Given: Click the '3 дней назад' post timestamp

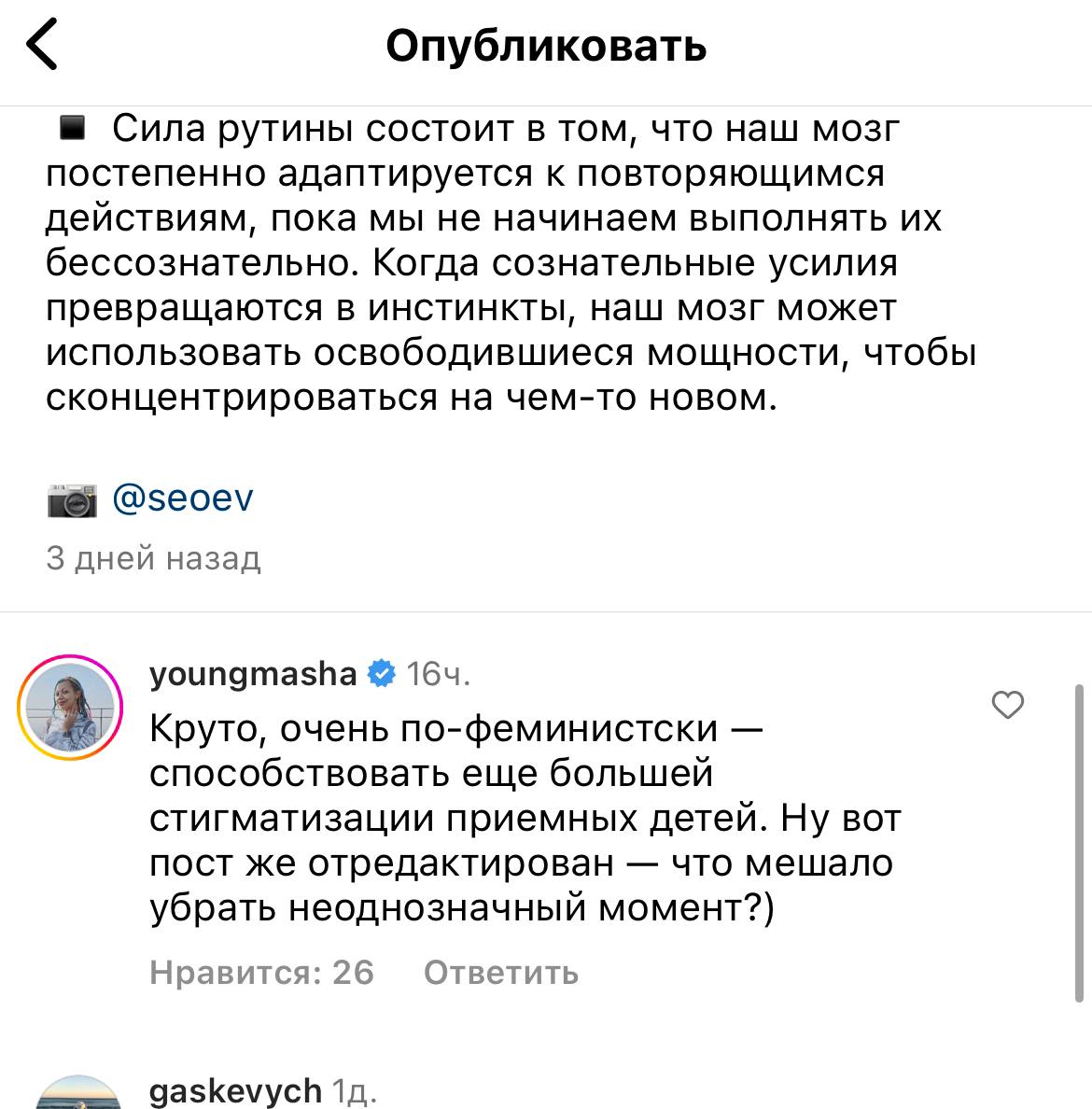Looking at the screenshot, I should pyautogui.click(x=153, y=558).
